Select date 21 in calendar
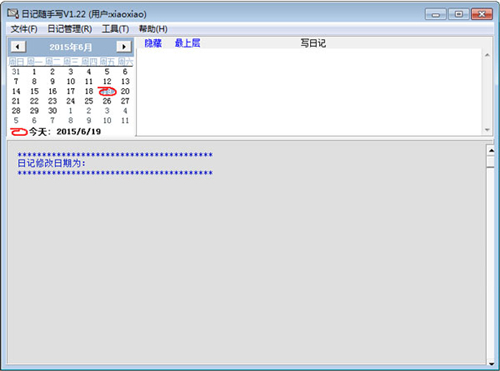This screenshot has height=371, width=500. pos(16,101)
